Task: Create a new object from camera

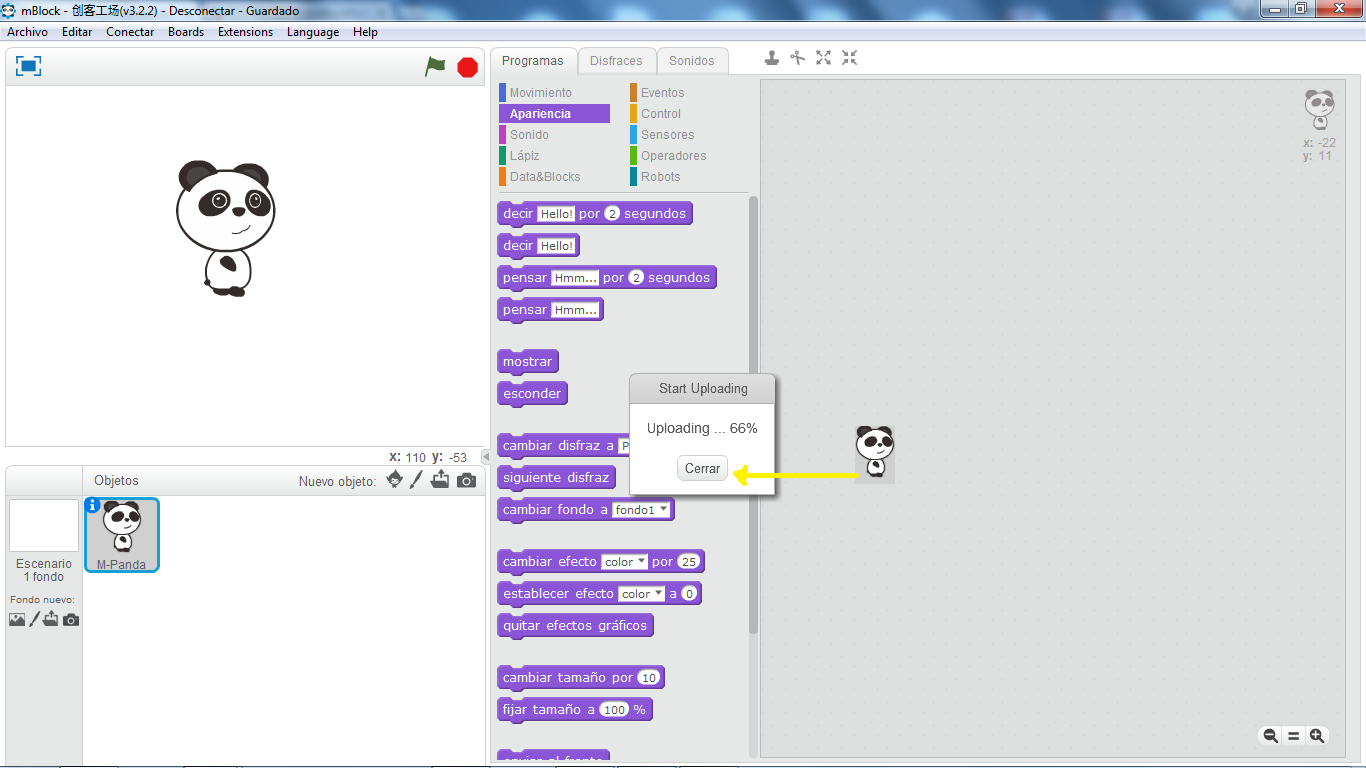Action: pos(466,481)
